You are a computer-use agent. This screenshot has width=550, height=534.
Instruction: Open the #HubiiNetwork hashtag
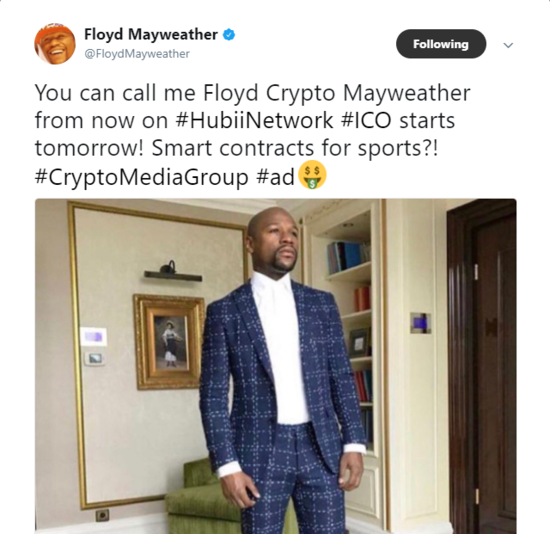253,120
